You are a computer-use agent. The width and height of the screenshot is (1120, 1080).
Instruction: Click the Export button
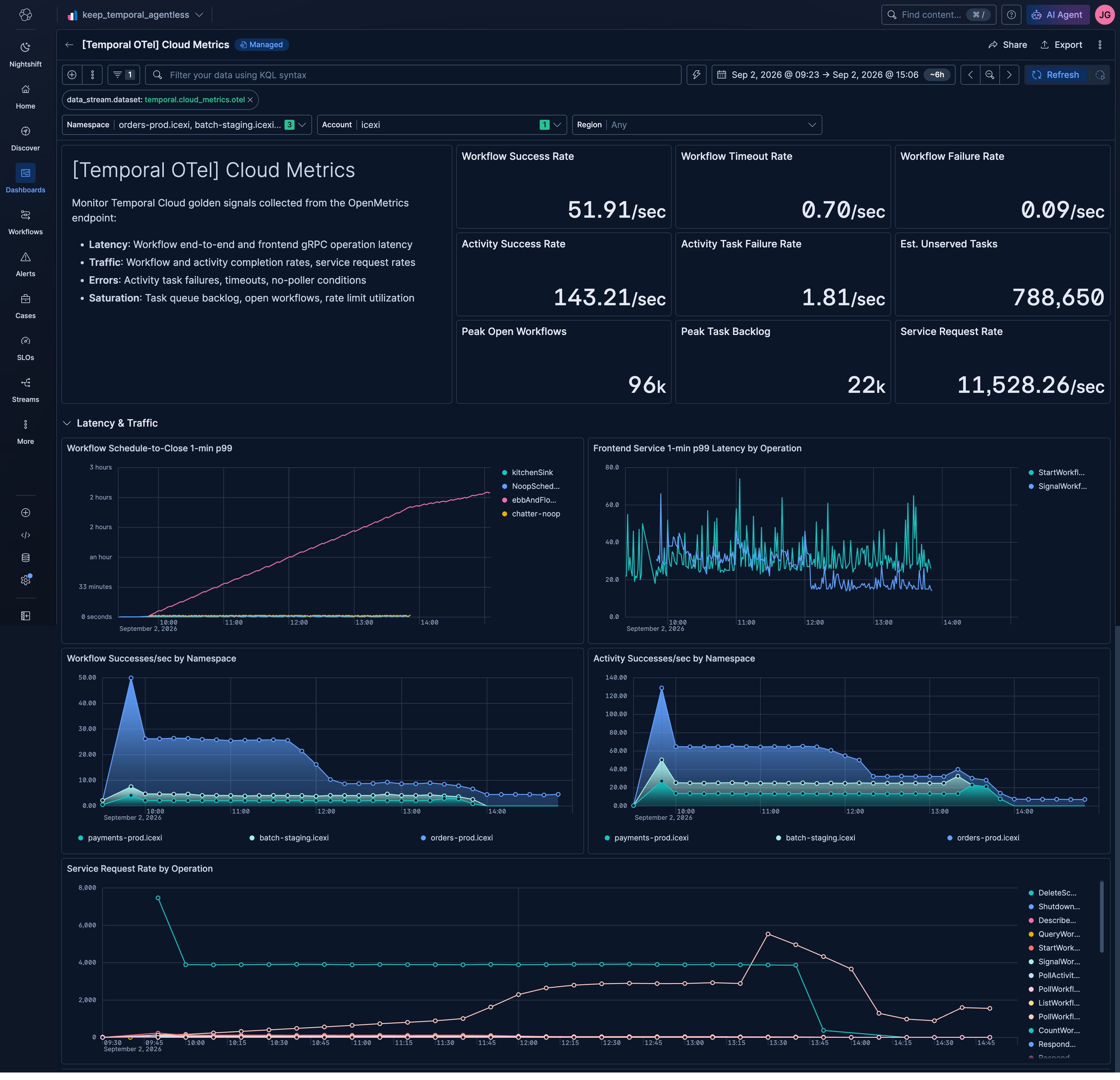point(1061,45)
